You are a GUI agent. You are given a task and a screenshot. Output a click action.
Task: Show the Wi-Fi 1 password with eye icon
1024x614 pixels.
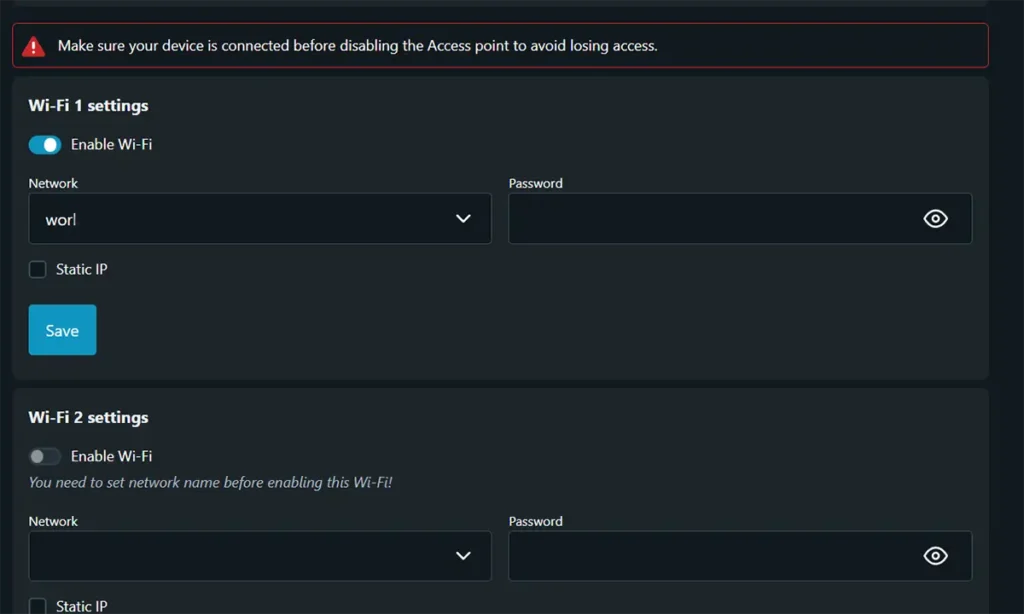pos(935,219)
